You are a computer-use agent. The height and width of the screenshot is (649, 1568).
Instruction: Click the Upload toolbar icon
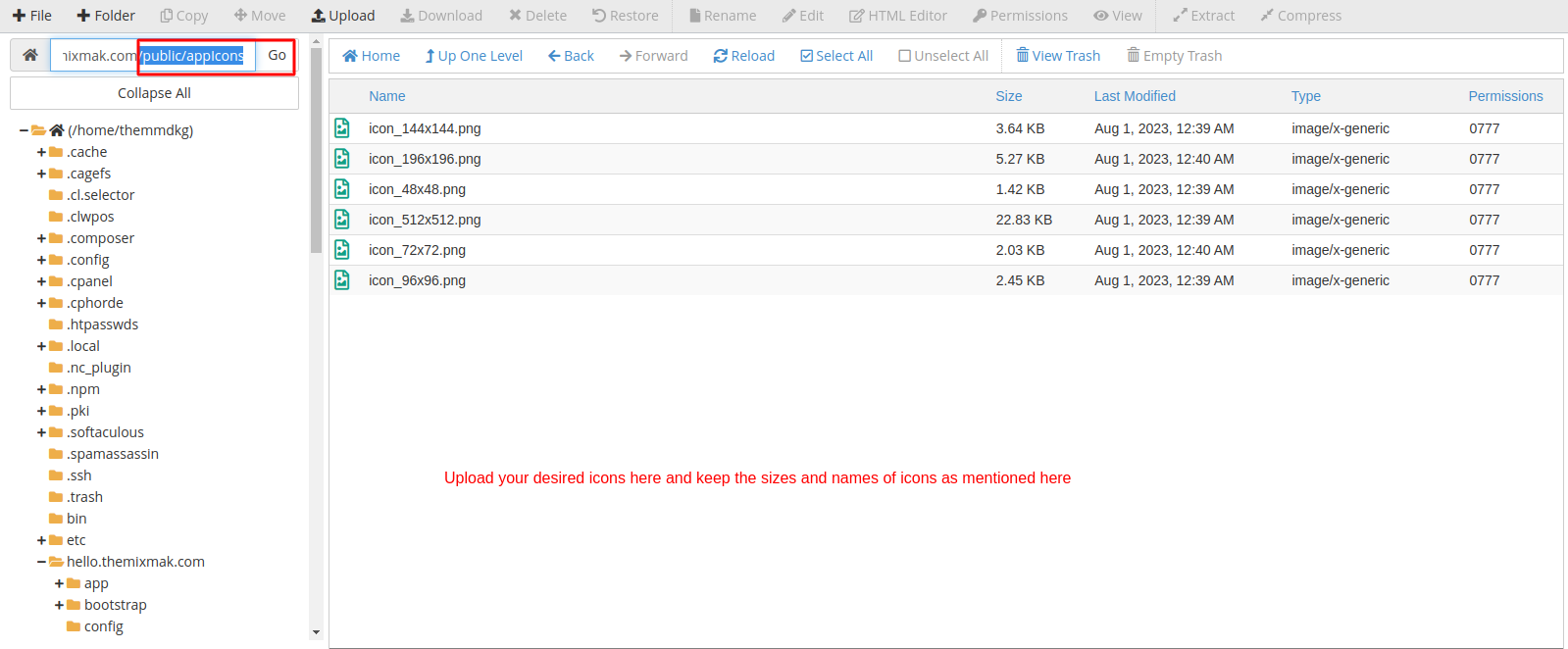[319, 16]
